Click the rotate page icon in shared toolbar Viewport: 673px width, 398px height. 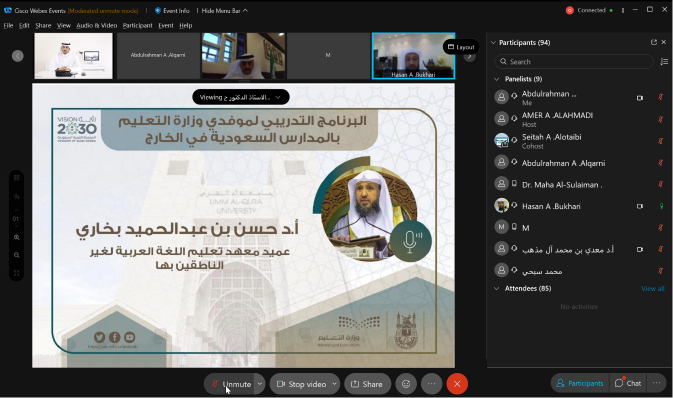point(16,197)
